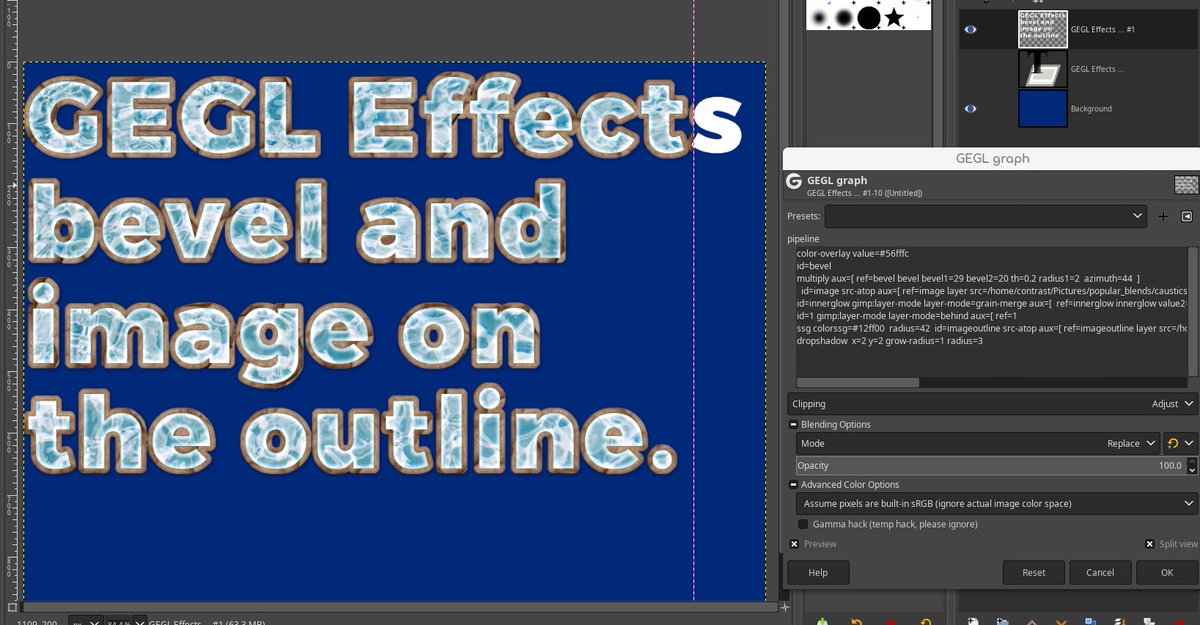
Task: Delete the active layer using the red icon
Action: 1180,620
